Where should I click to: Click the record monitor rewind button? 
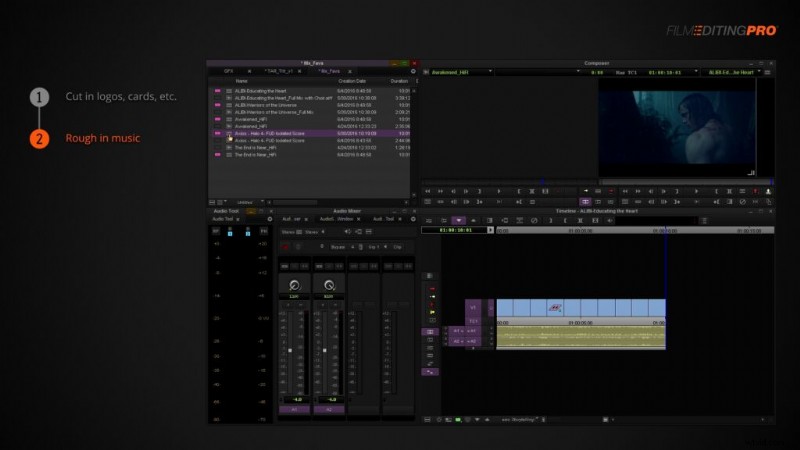click(x=625, y=191)
